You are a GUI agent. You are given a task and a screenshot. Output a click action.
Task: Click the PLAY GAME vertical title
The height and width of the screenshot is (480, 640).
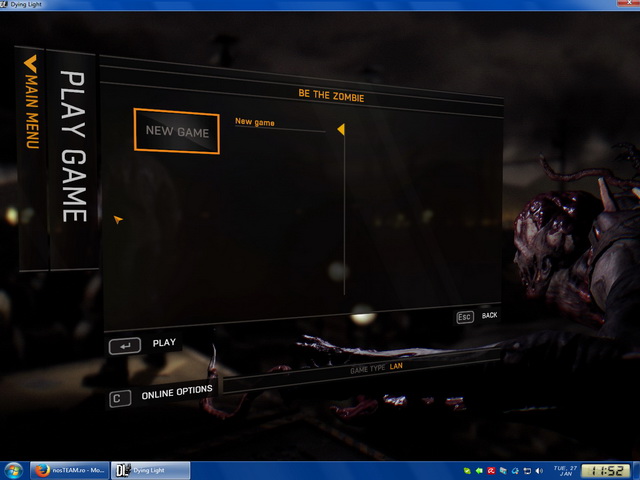click(73, 147)
